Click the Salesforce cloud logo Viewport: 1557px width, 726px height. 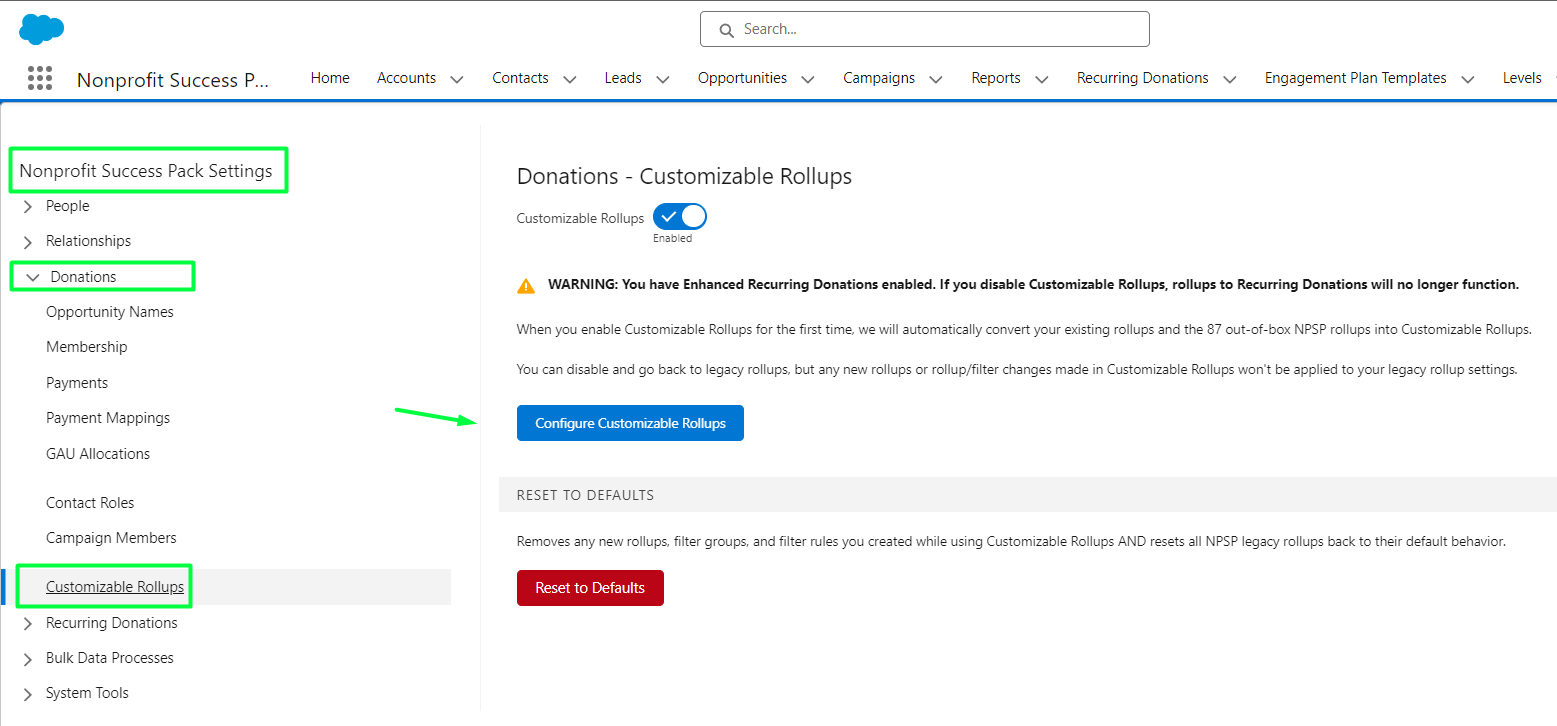click(41, 29)
